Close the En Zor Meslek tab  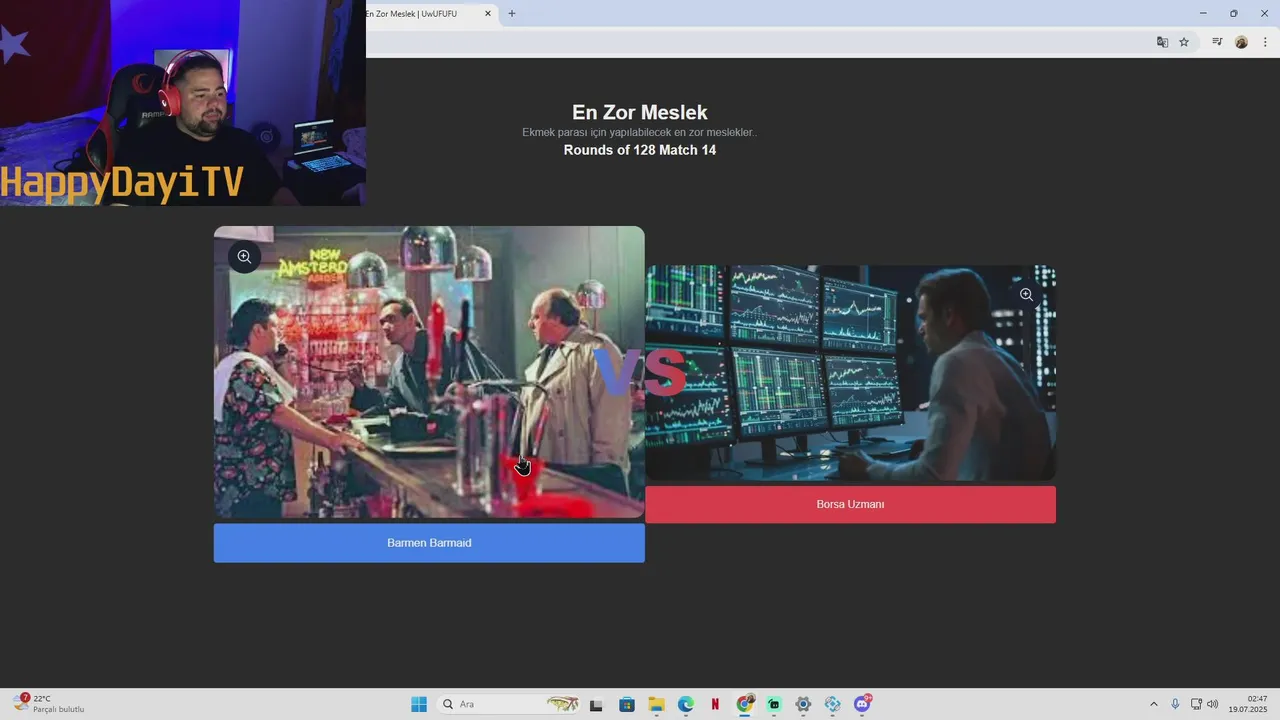pyautogui.click(x=488, y=14)
